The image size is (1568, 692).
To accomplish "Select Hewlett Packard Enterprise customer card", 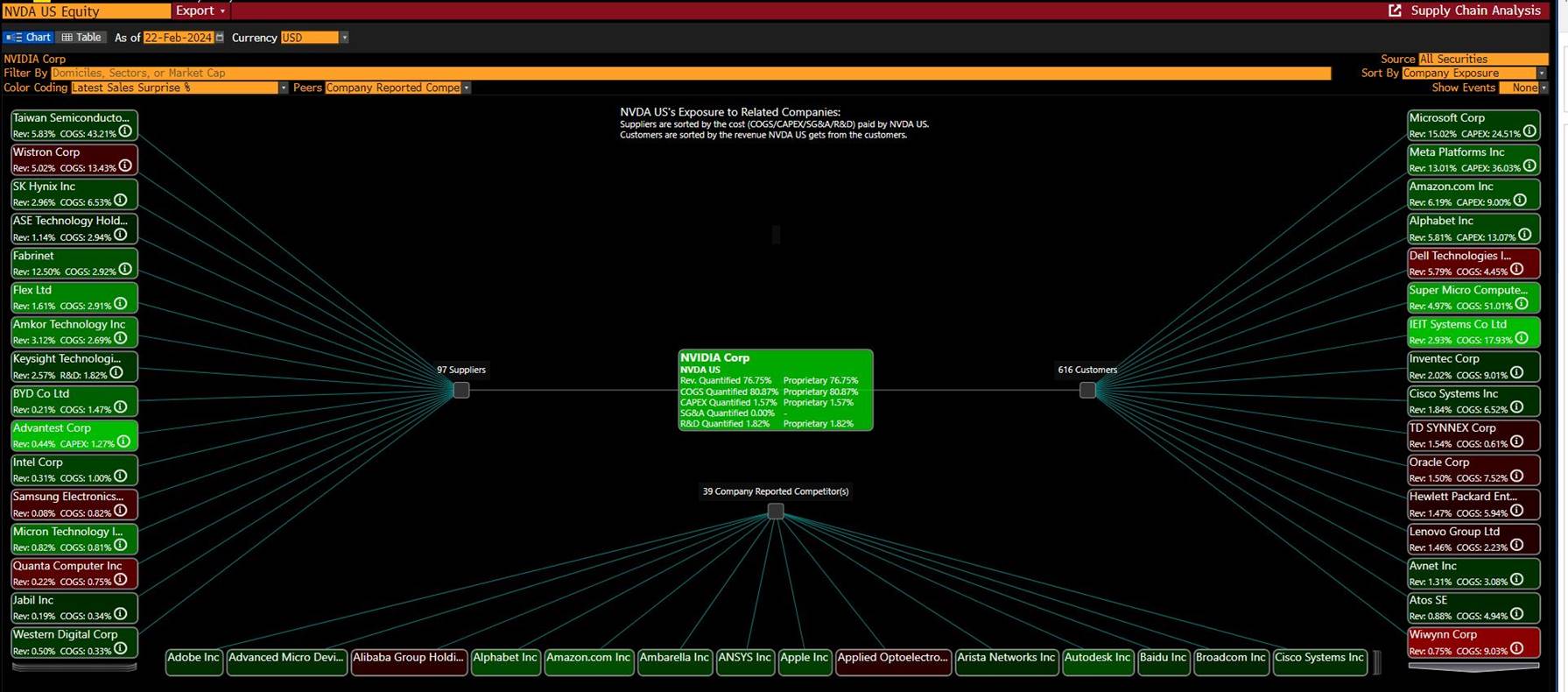I will 1473,505.
